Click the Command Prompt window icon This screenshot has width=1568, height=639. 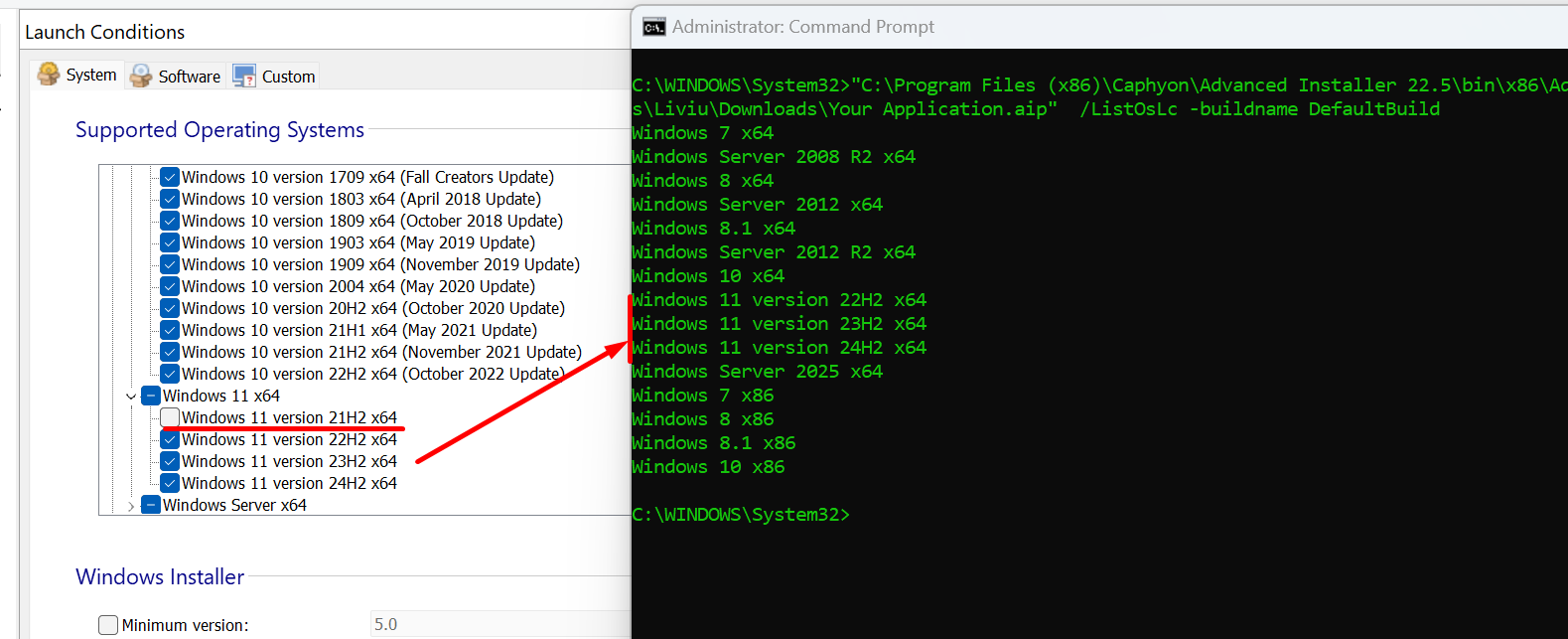pos(653,27)
